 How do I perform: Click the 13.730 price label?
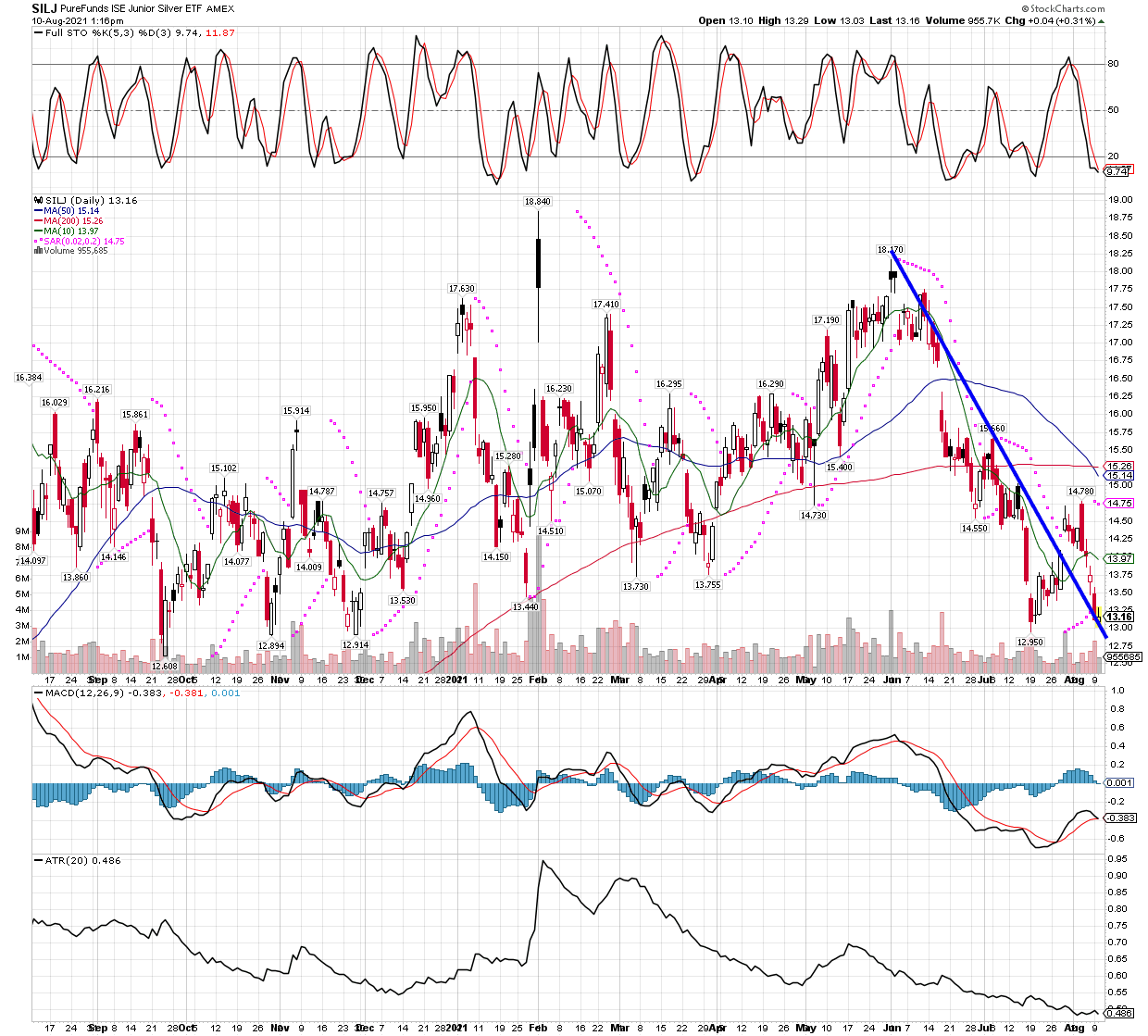[636, 587]
